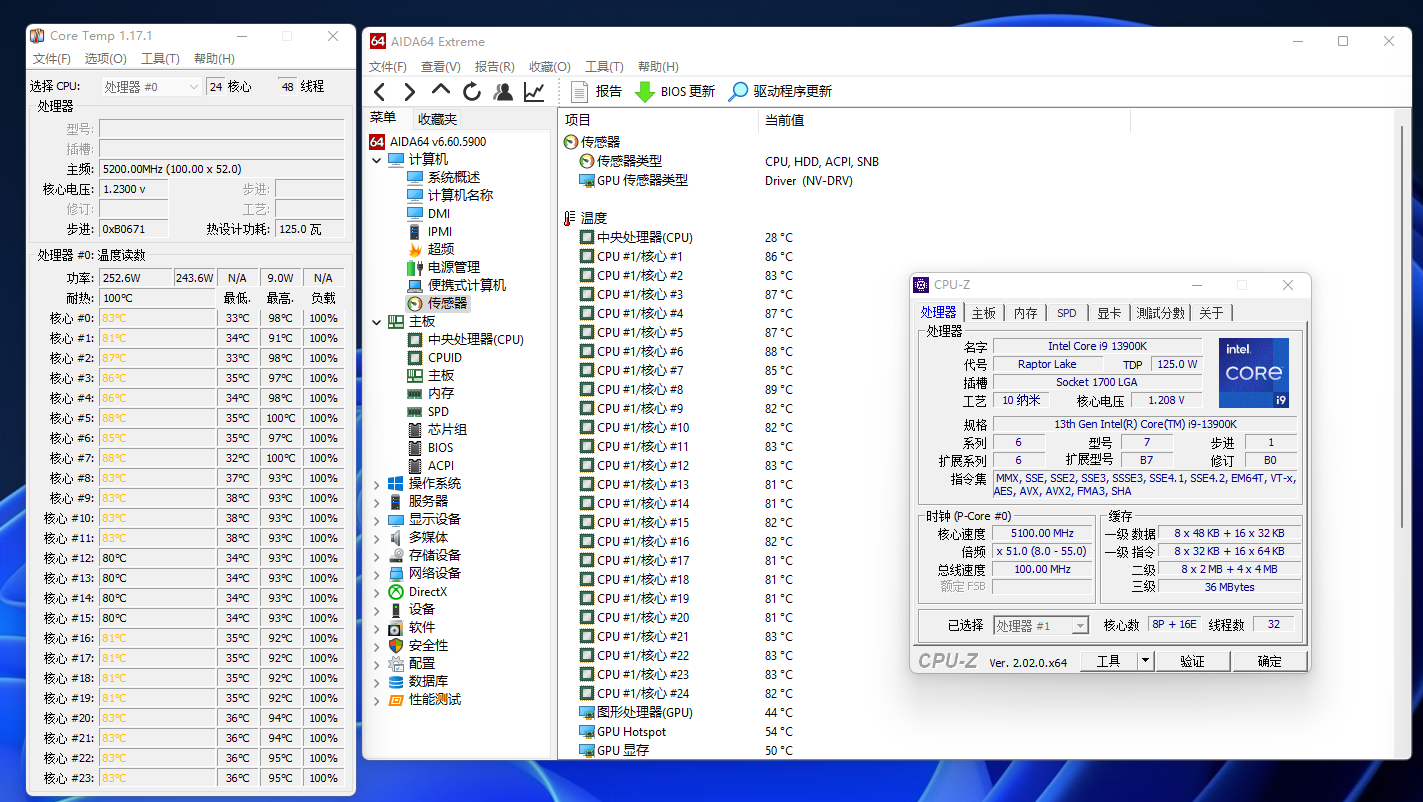The width and height of the screenshot is (1423, 802).
Task: Collapse the 计算机 tree node
Action: pos(377,160)
